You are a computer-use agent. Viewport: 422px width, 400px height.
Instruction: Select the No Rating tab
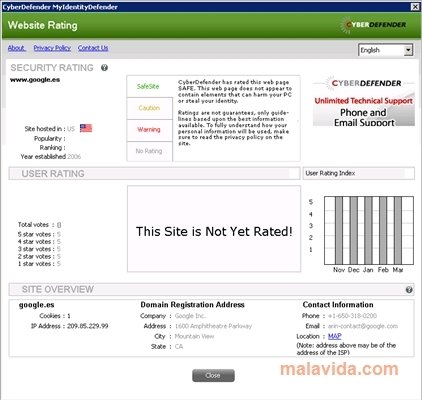[x=149, y=151]
